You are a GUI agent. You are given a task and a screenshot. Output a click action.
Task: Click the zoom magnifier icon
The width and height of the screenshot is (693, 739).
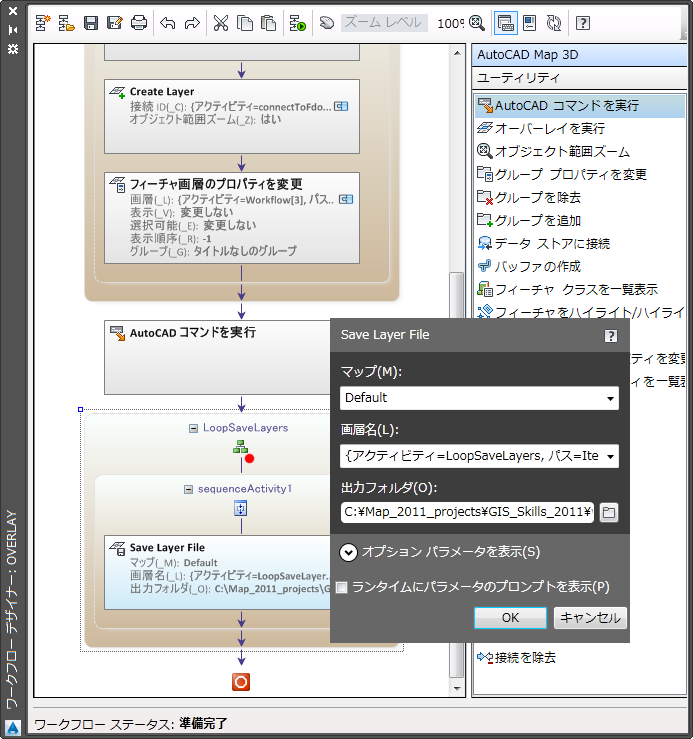(477, 23)
